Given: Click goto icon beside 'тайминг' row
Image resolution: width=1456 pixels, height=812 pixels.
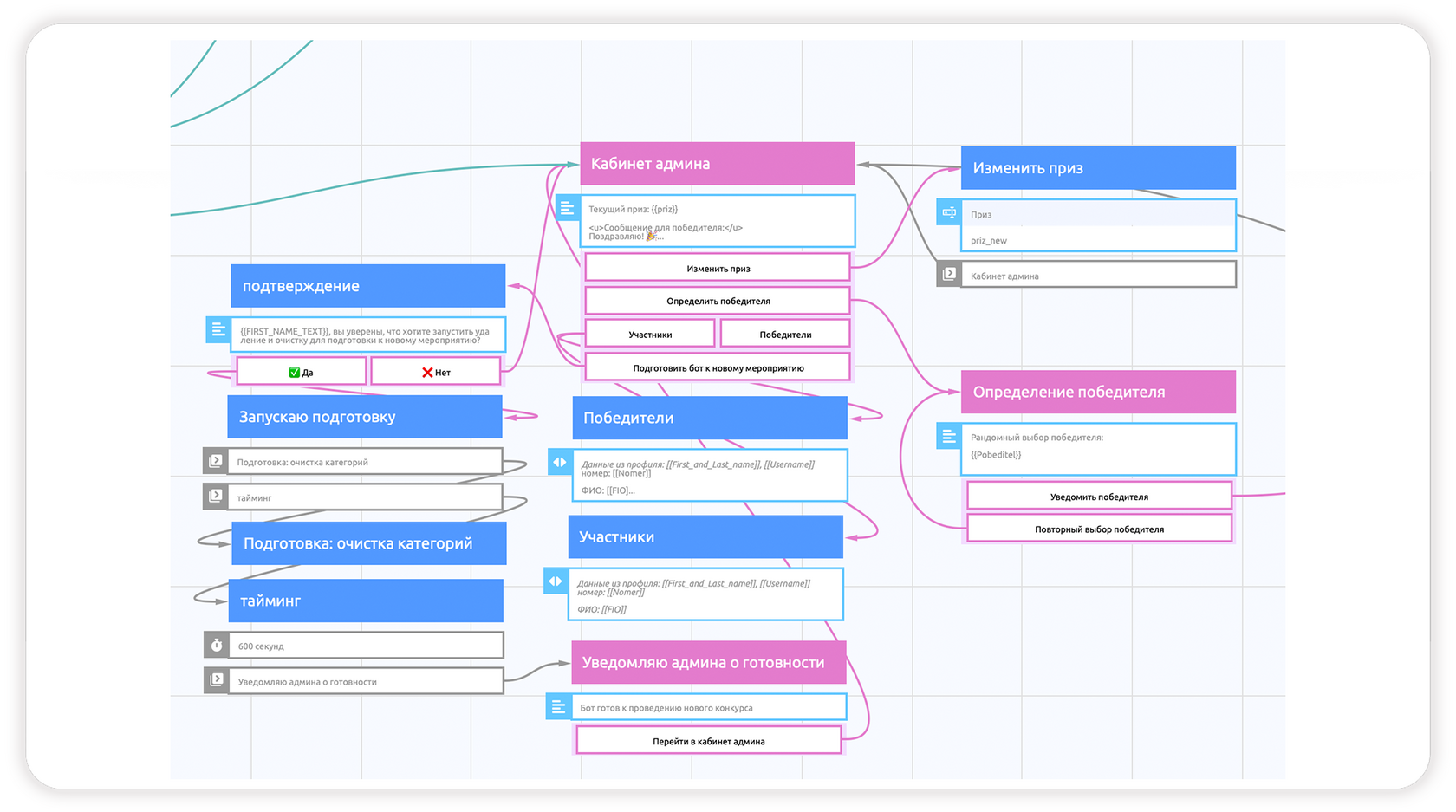Looking at the screenshot, I should pos(216,497).
